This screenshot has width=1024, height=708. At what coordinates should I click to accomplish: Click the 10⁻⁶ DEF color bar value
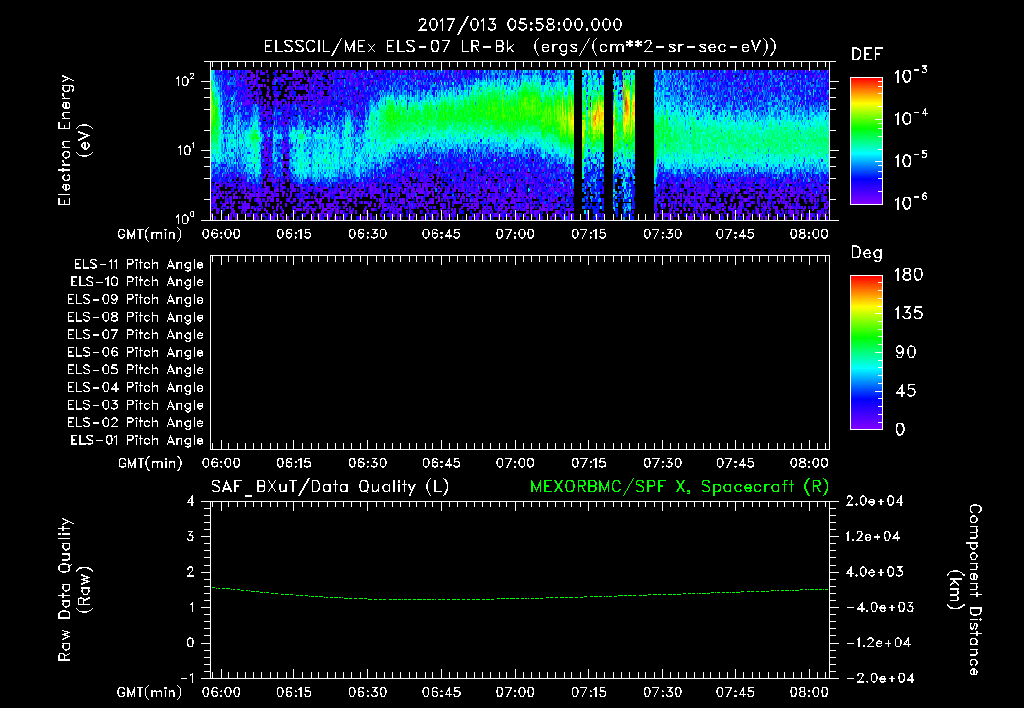pyautogui.click(x=910, y=202)
